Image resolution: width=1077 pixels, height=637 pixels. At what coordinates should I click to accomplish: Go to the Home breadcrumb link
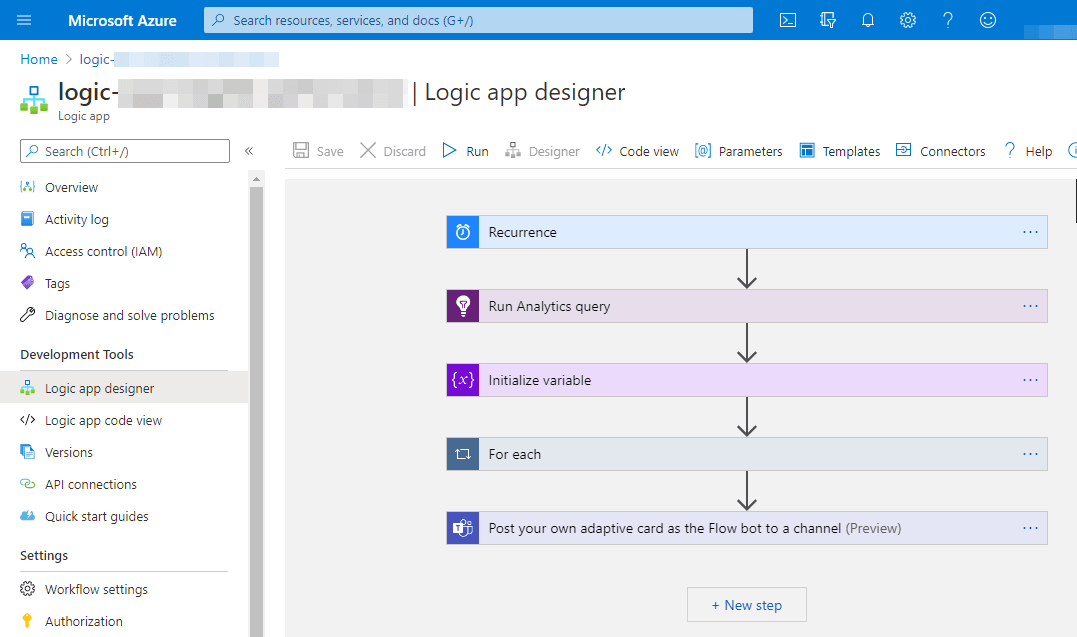pos(39,59)
